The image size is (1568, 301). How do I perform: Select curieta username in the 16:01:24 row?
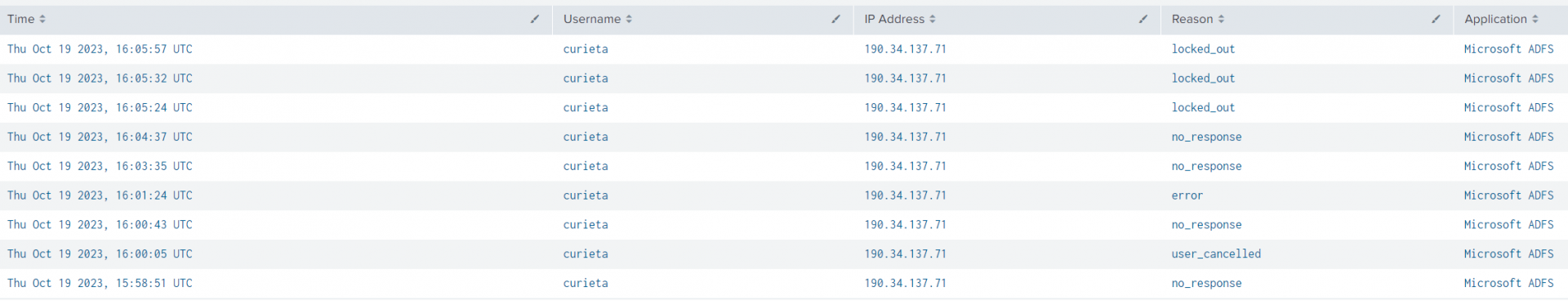[586, 195]
